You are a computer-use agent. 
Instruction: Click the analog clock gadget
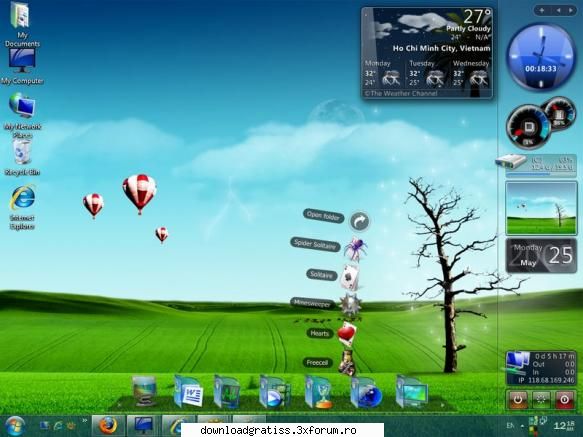pyautogui.click(x=541, y=57)
